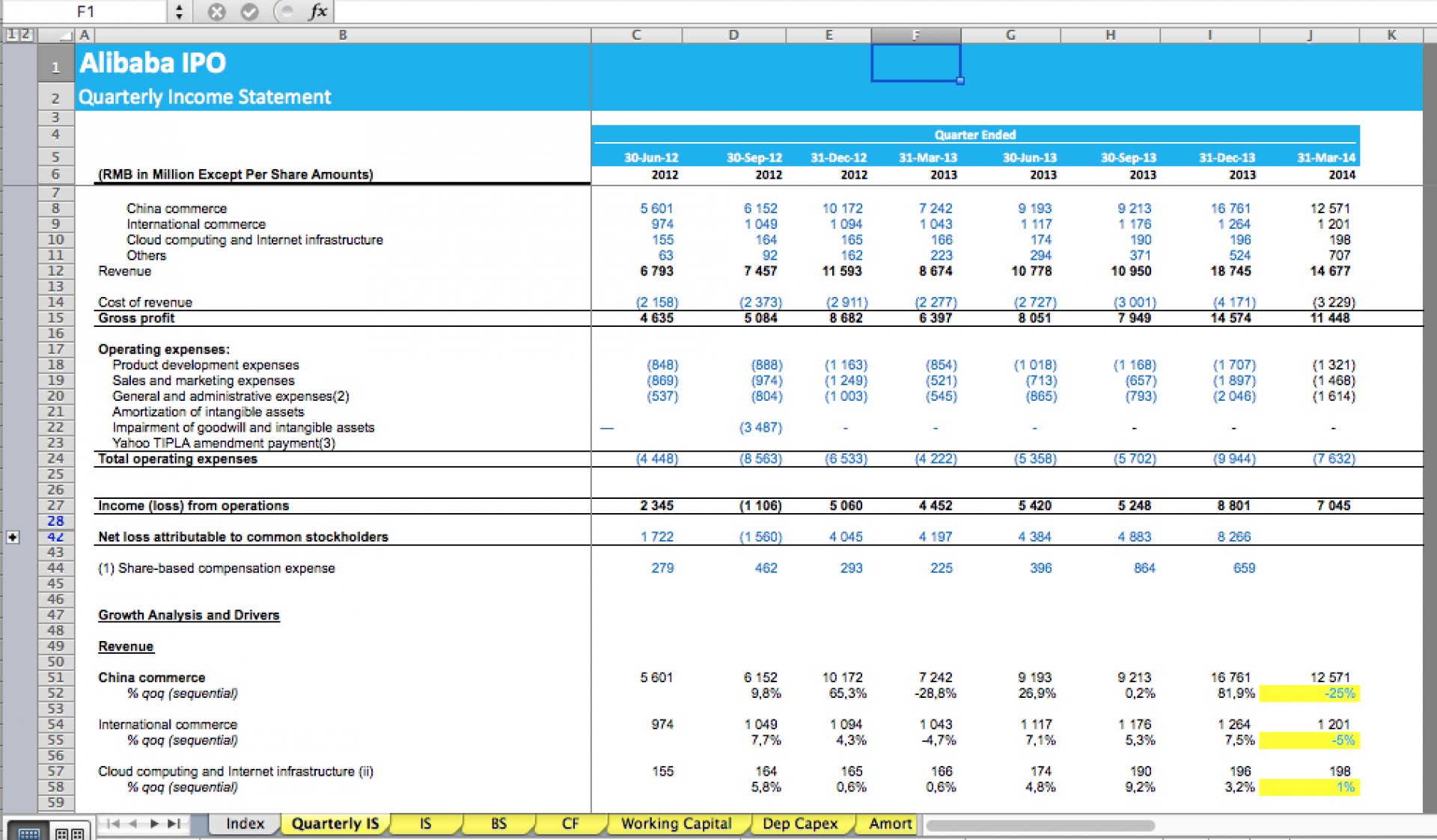The height and width of the screenshot is (840, 1437).
Task: Click revenue value 18 745
Action: (x=1230, y=271)
